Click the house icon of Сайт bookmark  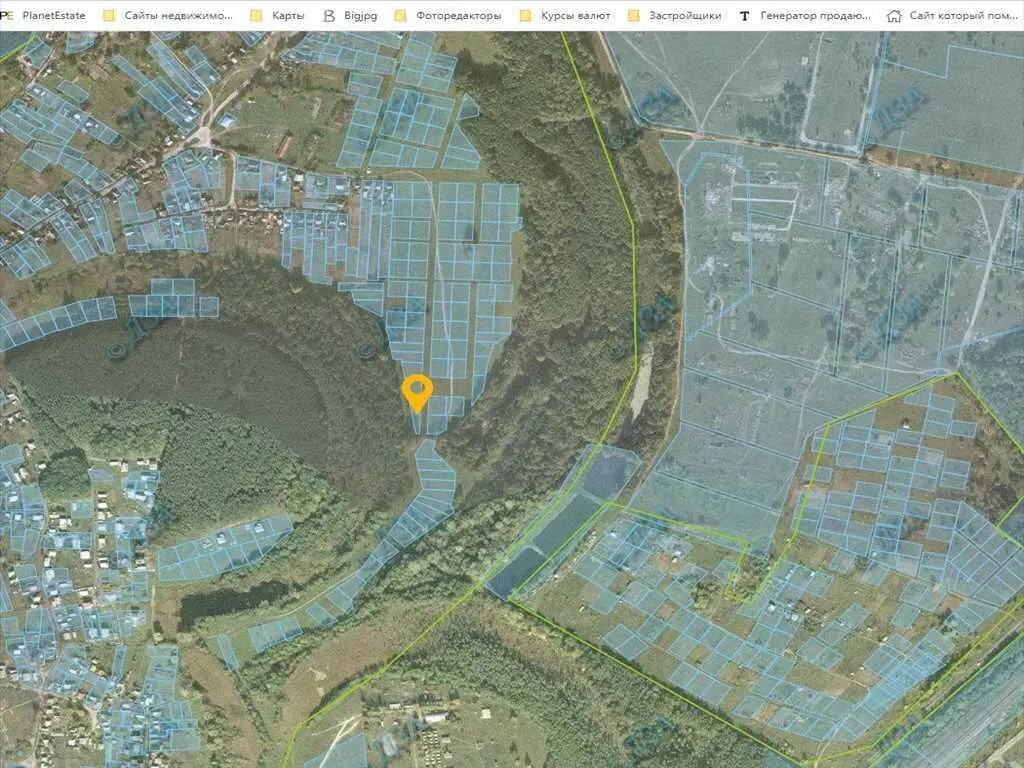tap(894, 16)
